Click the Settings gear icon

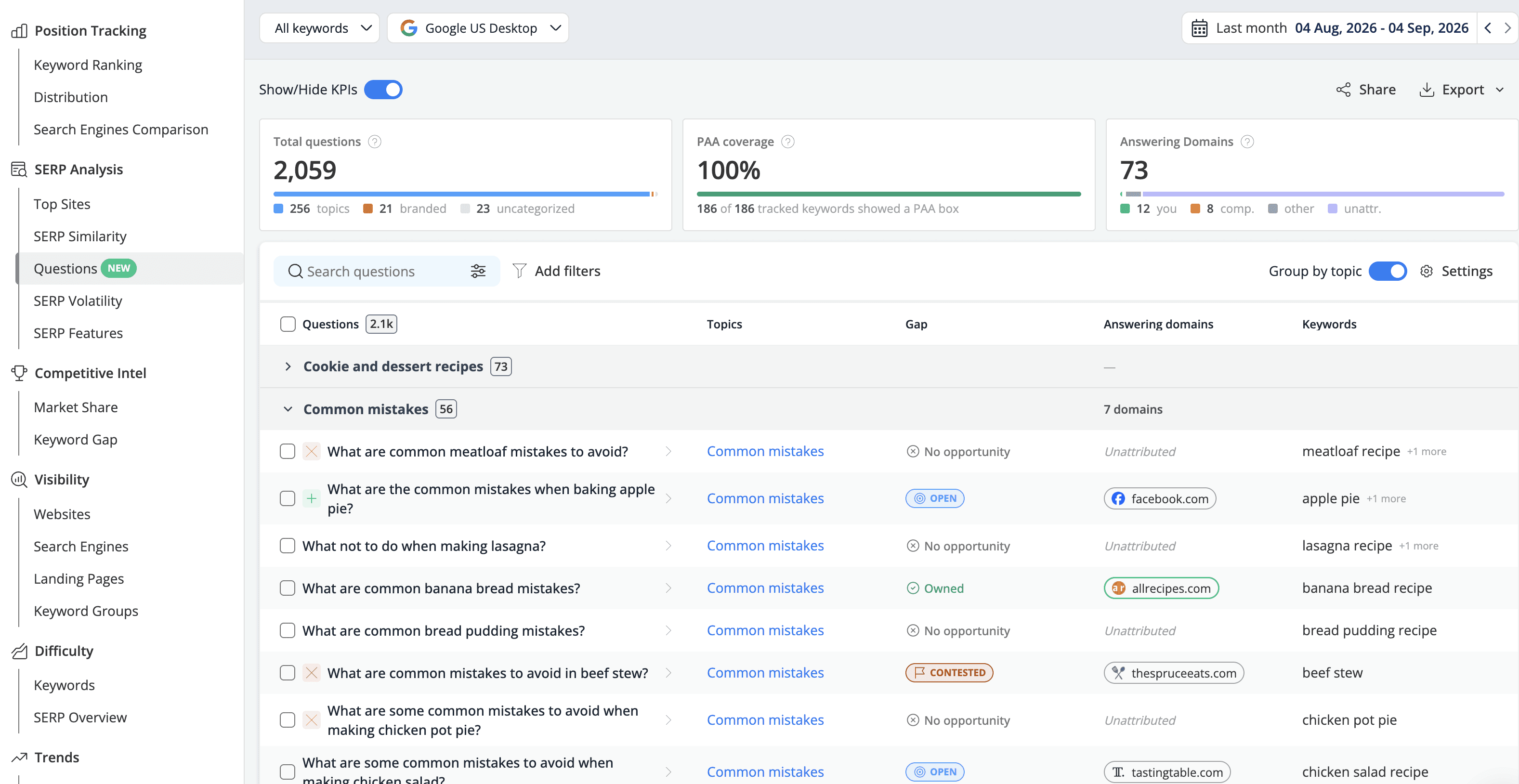point(1427,271)
